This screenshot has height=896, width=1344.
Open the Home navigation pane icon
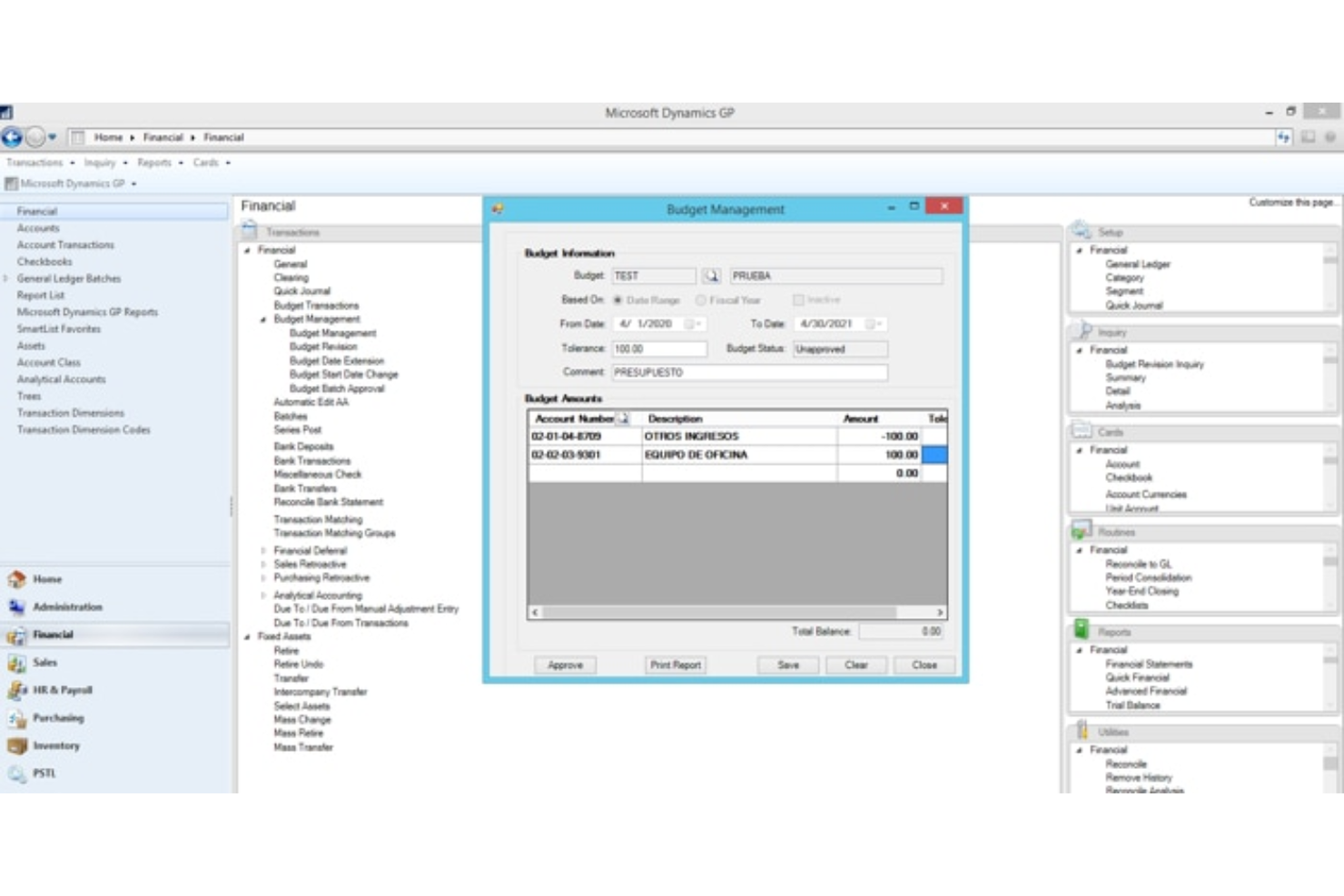click(16, 579)
